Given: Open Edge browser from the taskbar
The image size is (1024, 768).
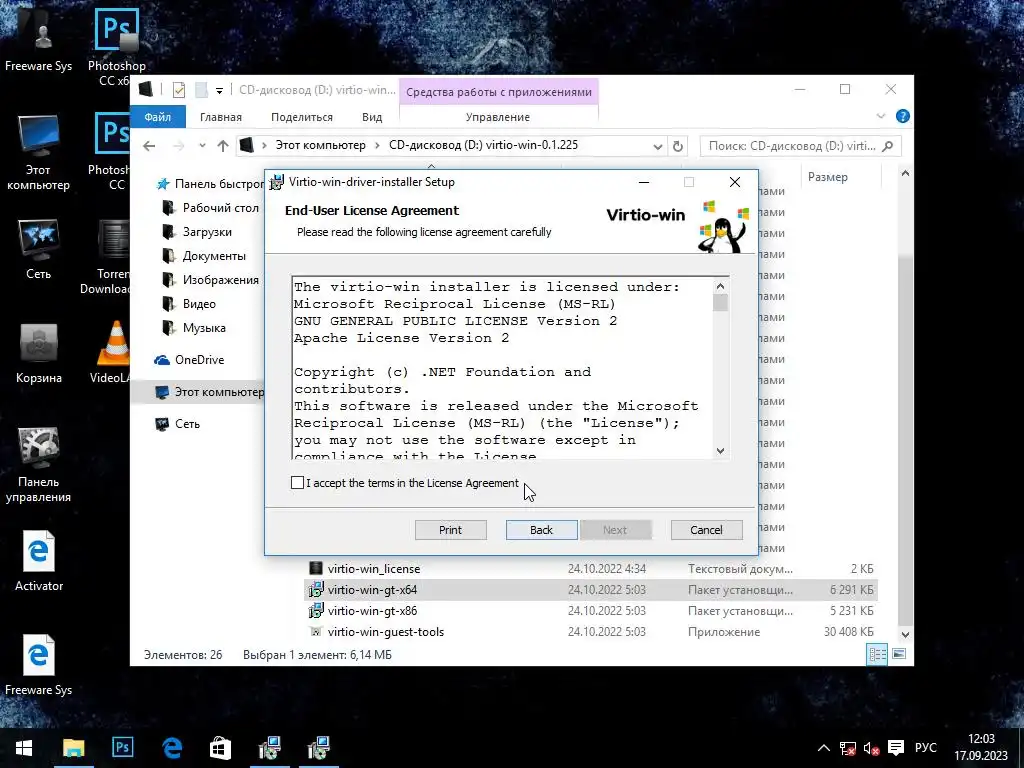Looking at the screenshot, I should (x=172, y=748).
